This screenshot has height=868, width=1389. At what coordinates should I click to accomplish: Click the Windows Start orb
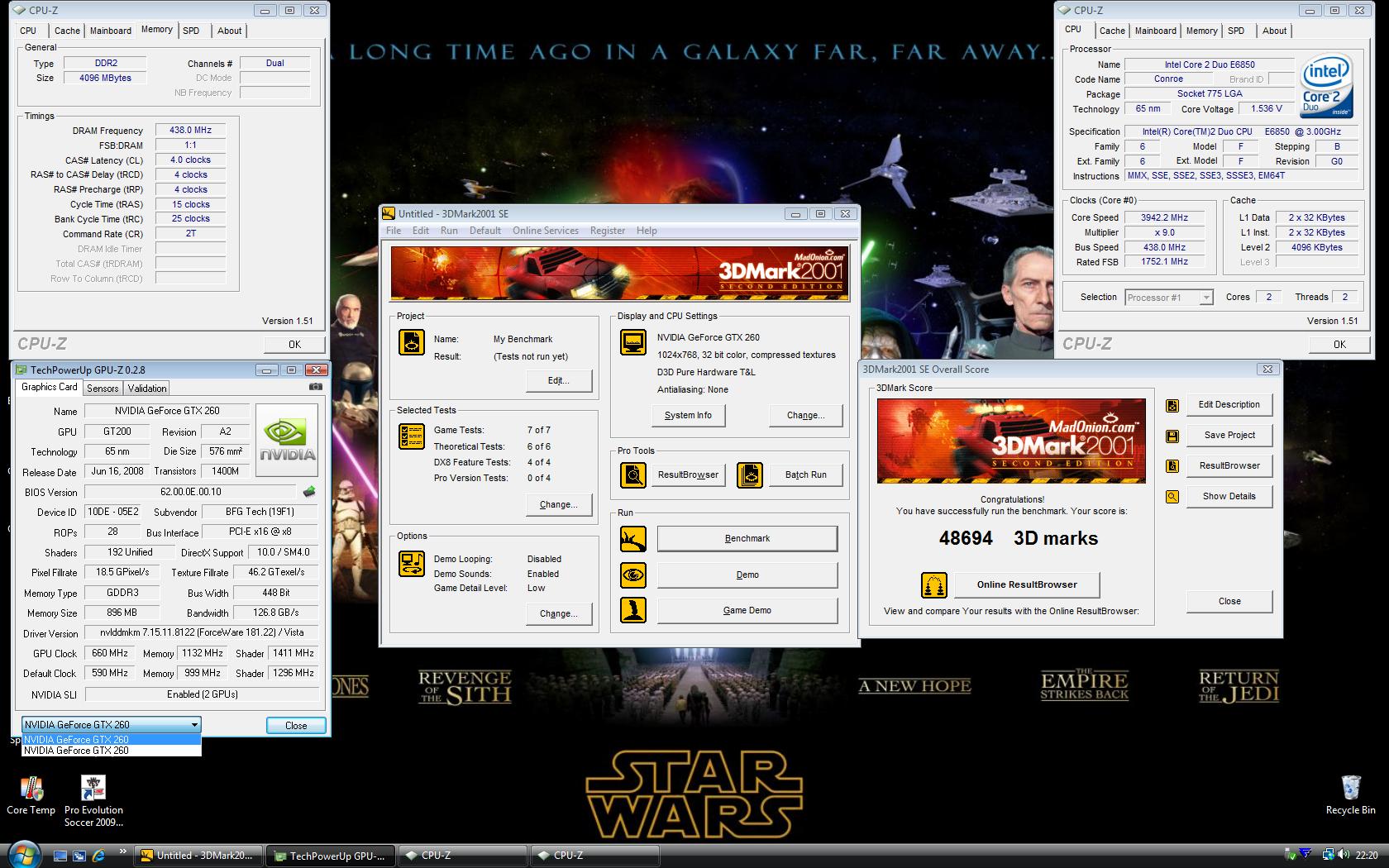click(23, 855)
